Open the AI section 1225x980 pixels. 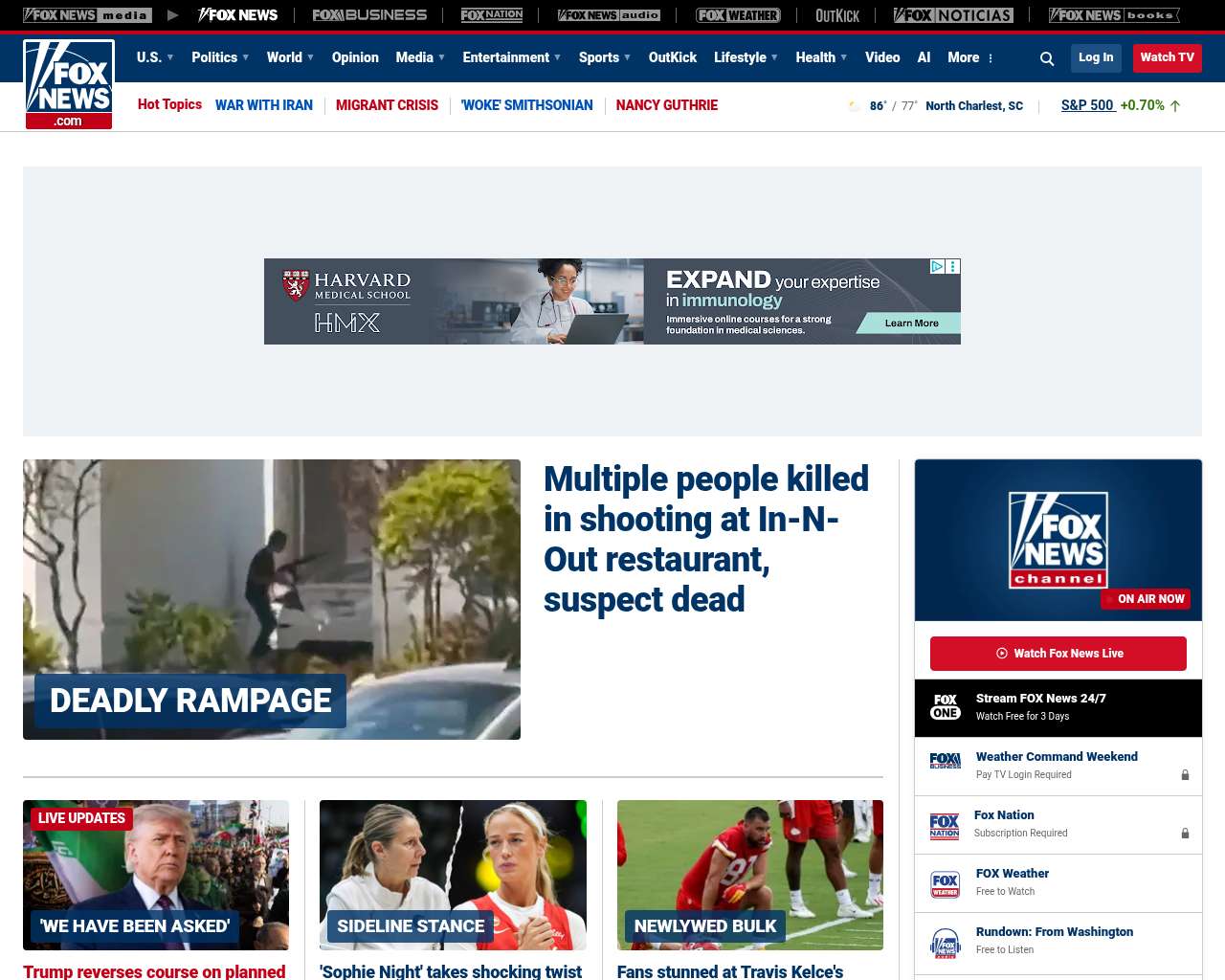click(924, 57)
